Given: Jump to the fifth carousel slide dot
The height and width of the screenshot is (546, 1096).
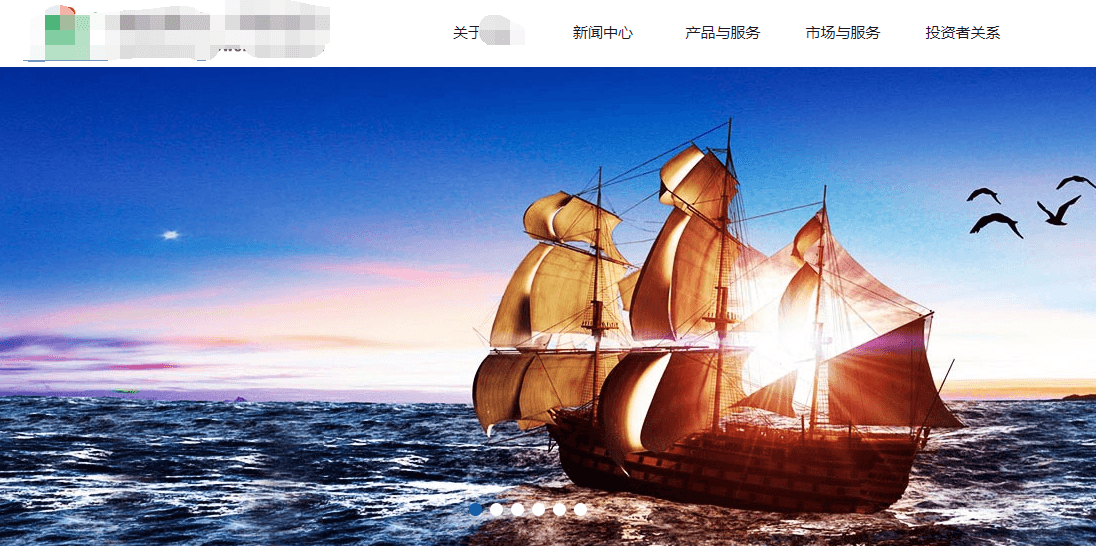Looking at the screenshot, I should 559,510.
